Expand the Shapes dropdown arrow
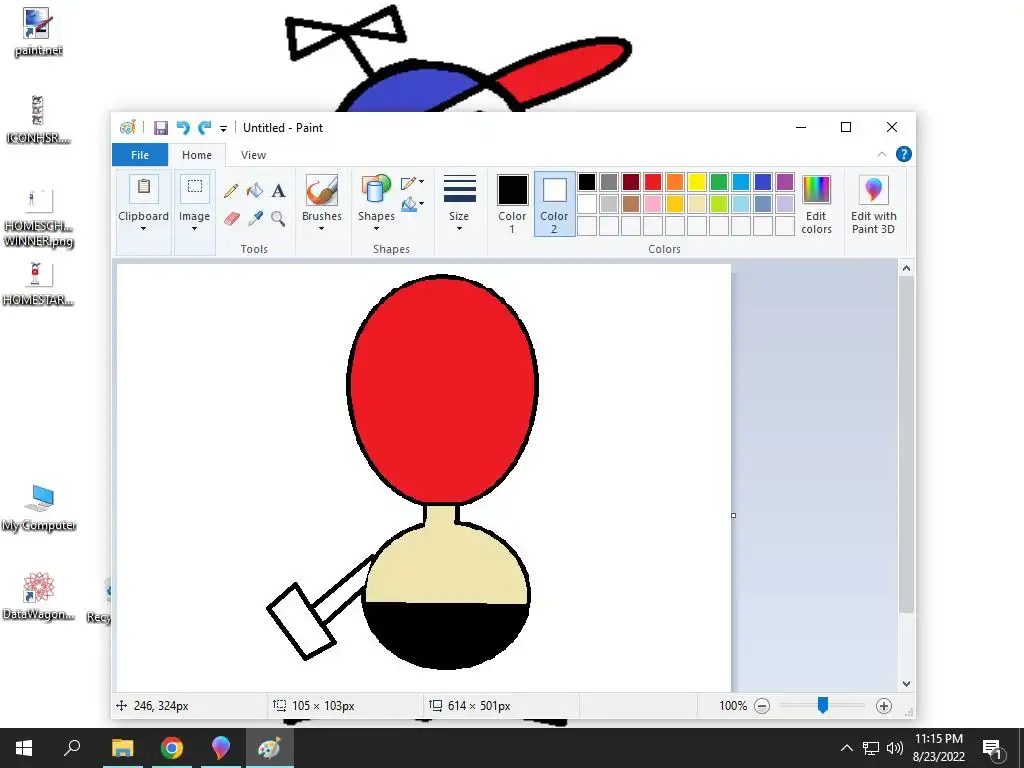The width and height of the screenshot is (1024, 768). (376, 229)
